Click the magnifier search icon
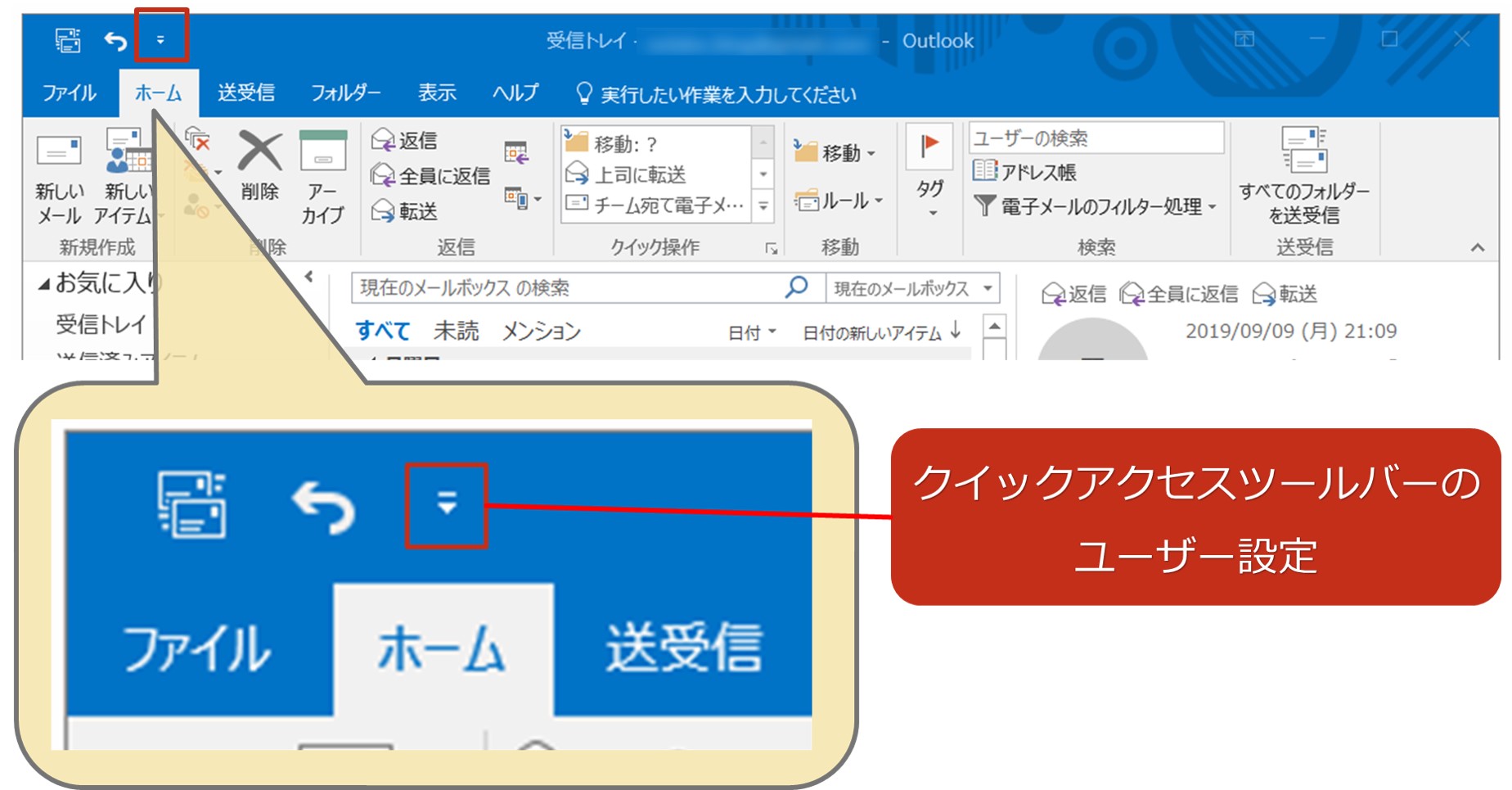Screen dimensions: 1512x790 pos(796,287)
